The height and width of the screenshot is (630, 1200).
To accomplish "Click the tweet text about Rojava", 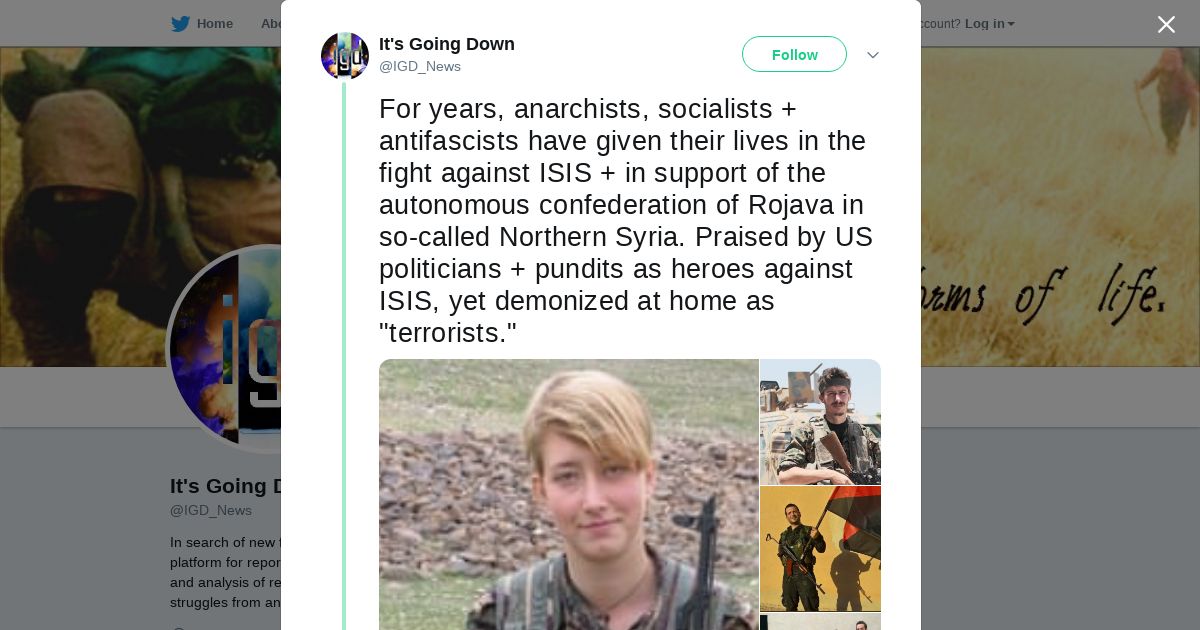I will (627, 220).
